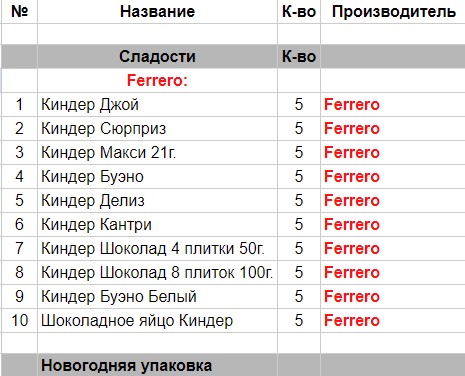This screenshot has height=376, width=465.
Task: Click the К-во cell in Сладости row
Action: pyautogui.click(x=299, y=56)
